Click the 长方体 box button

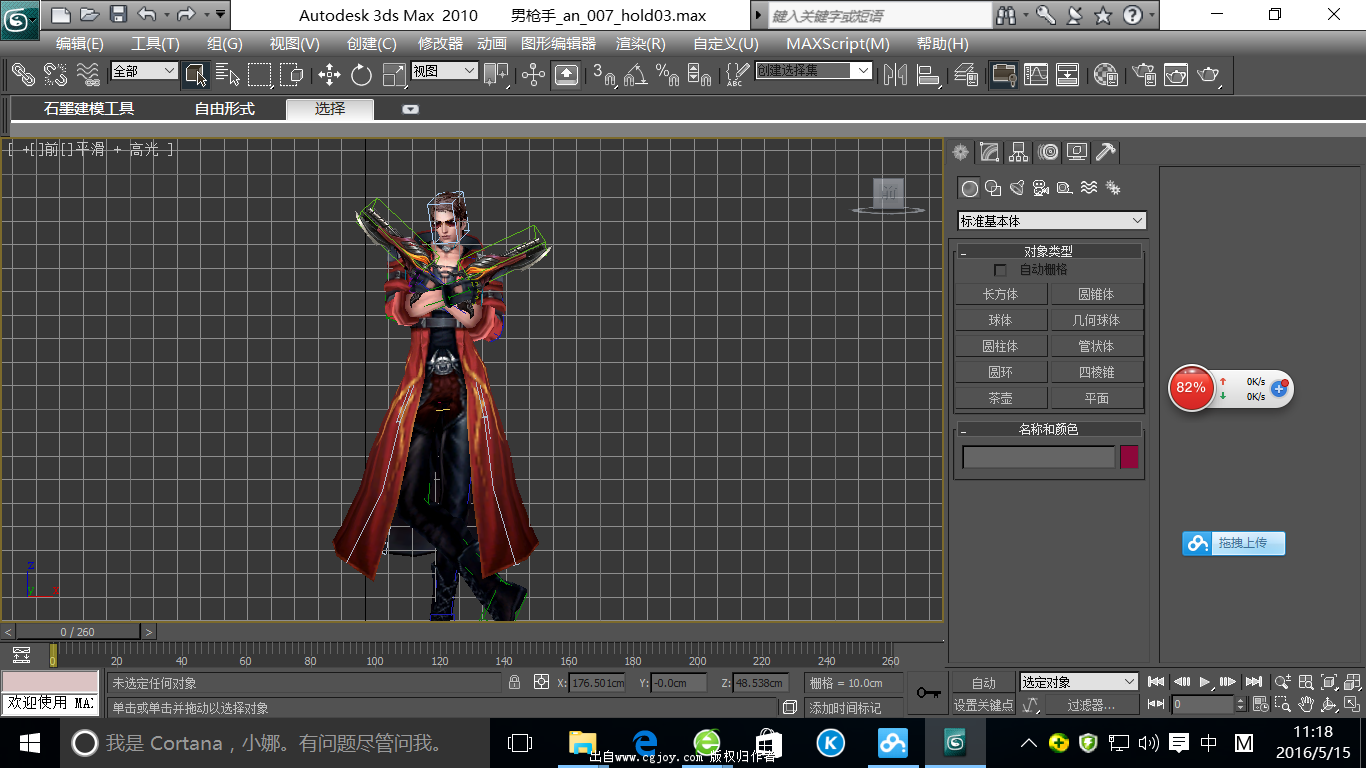(1000, 294)
